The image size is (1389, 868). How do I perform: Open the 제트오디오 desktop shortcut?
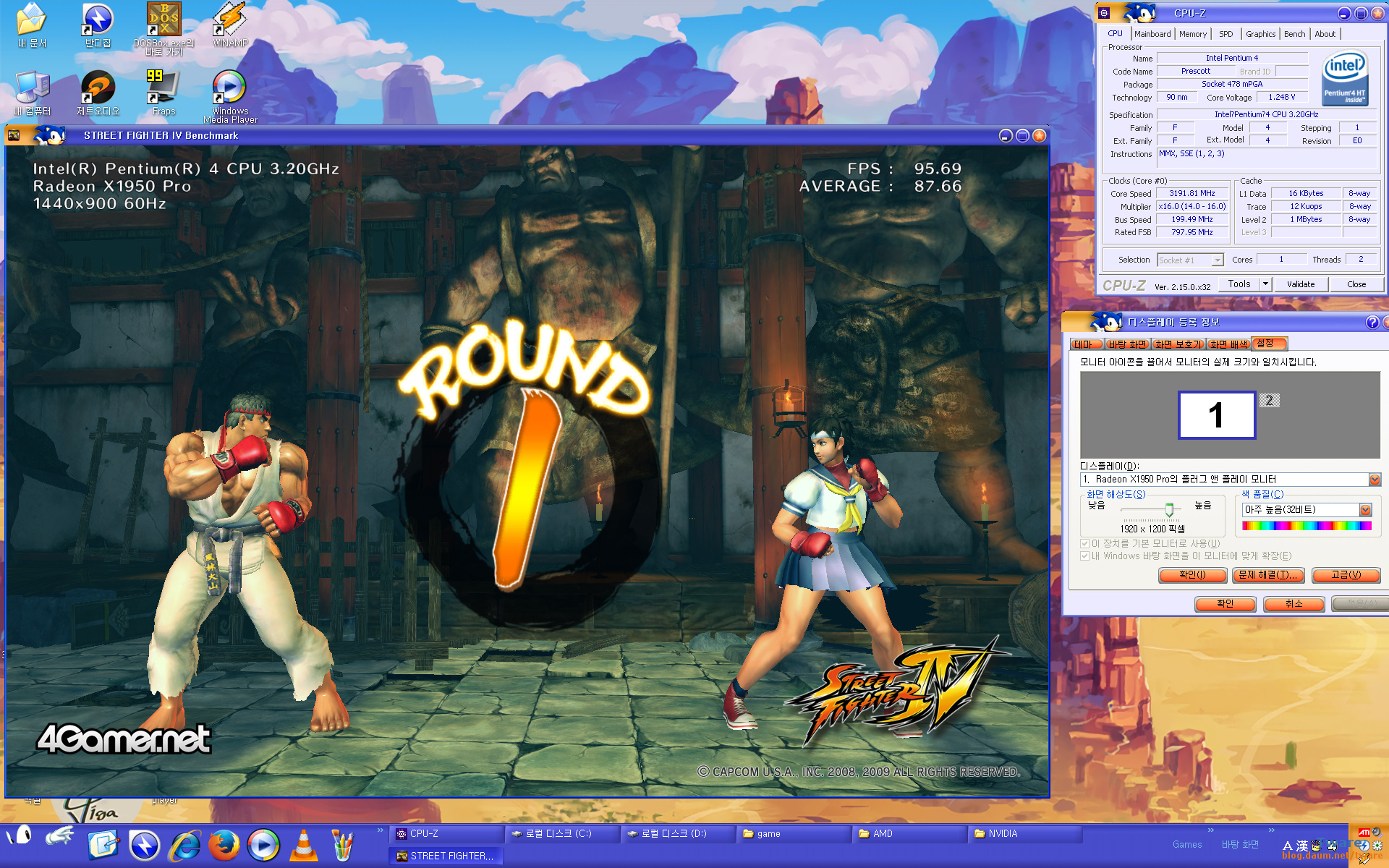98,93
